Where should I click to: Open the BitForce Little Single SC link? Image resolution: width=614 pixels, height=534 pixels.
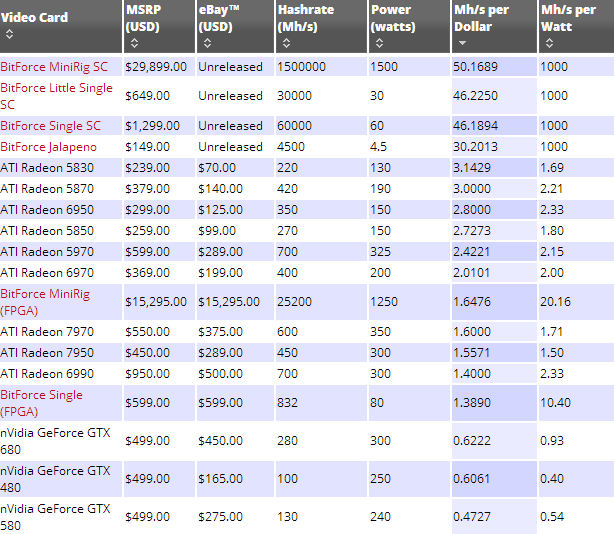tap(56, 96)
